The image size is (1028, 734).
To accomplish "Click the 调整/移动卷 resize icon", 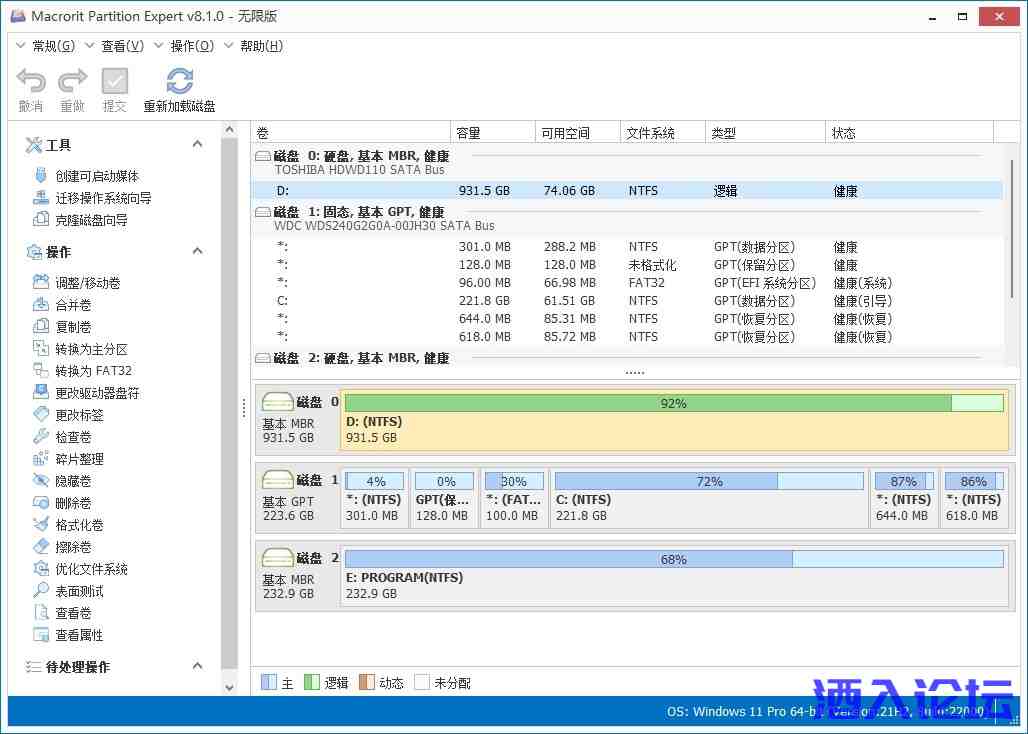I will pyautogui.click(x=41, y=282).
